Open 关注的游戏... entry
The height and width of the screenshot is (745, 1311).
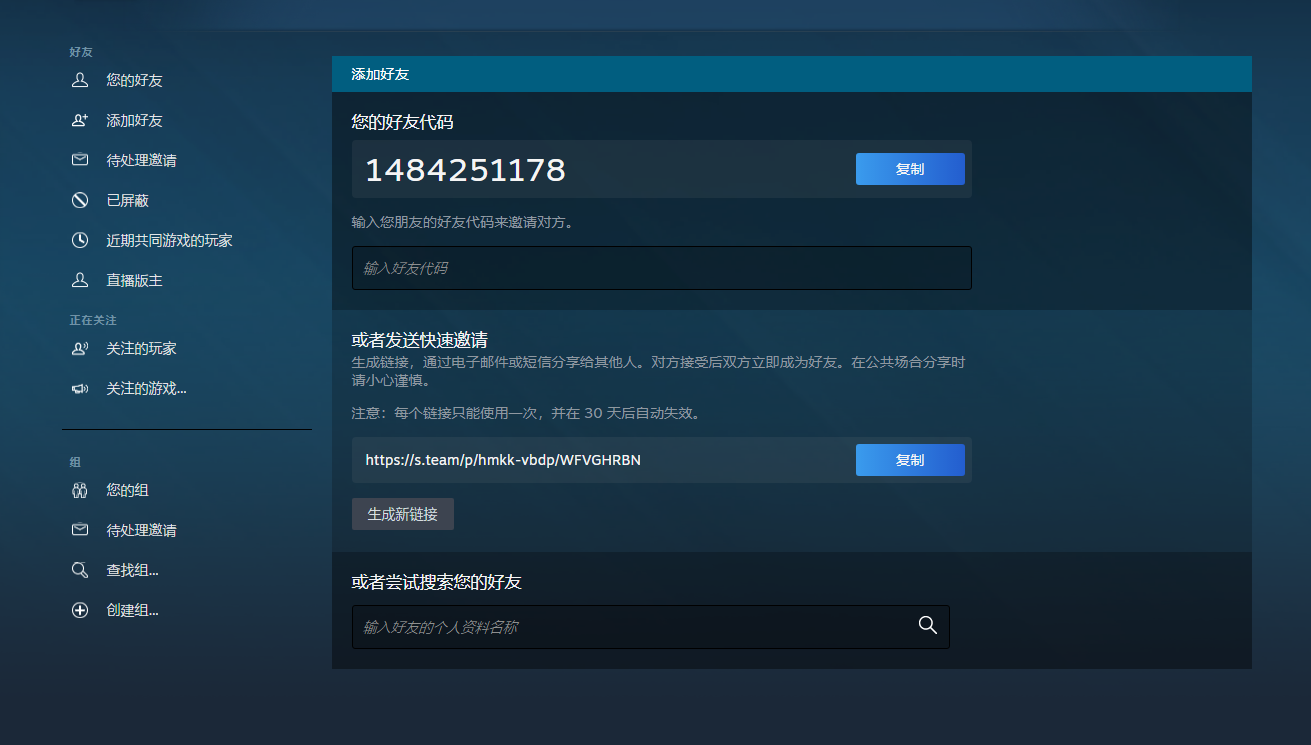click(x=147, y=388)
